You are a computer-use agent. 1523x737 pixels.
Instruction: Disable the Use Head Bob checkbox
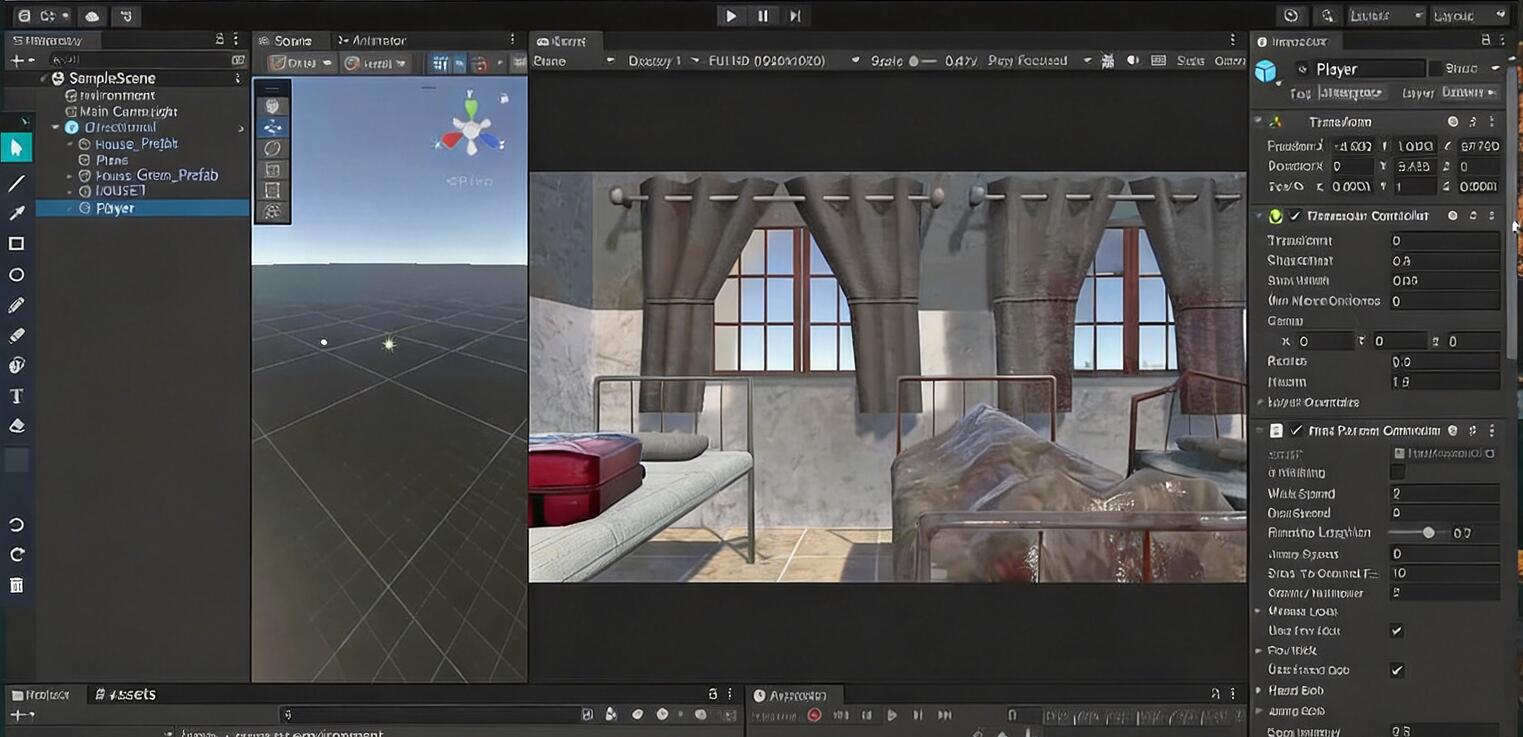click(x=1397, y=670)
